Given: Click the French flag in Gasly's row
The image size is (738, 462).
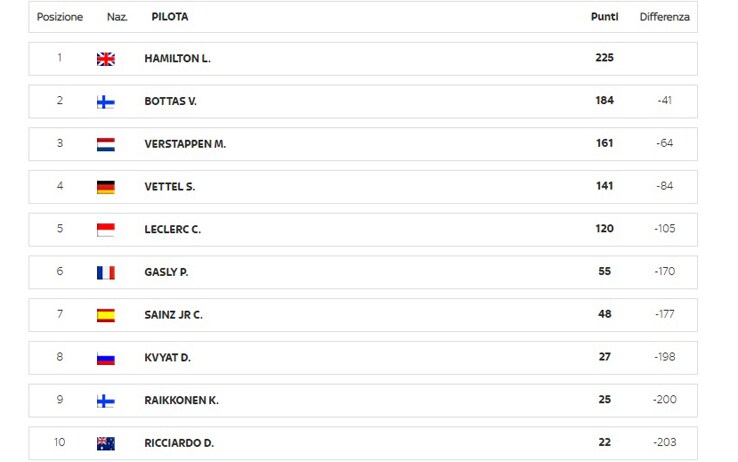Looking at the screenshot, I should [106, 272].
